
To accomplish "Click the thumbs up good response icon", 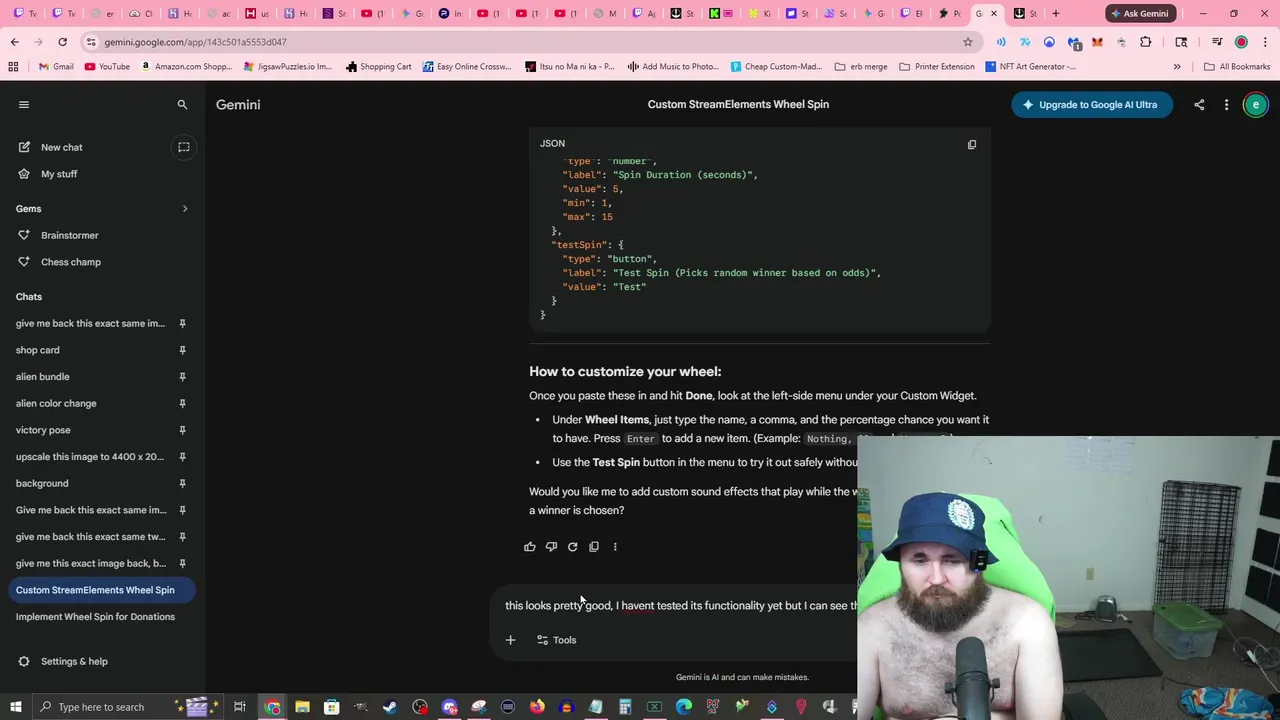I will (530, 547).
